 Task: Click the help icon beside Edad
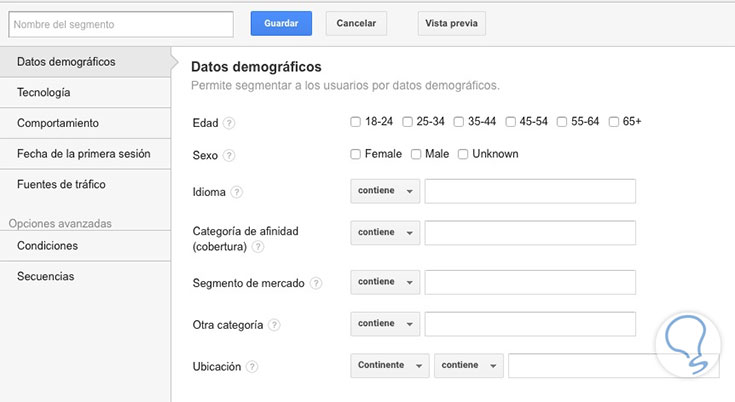229,123
